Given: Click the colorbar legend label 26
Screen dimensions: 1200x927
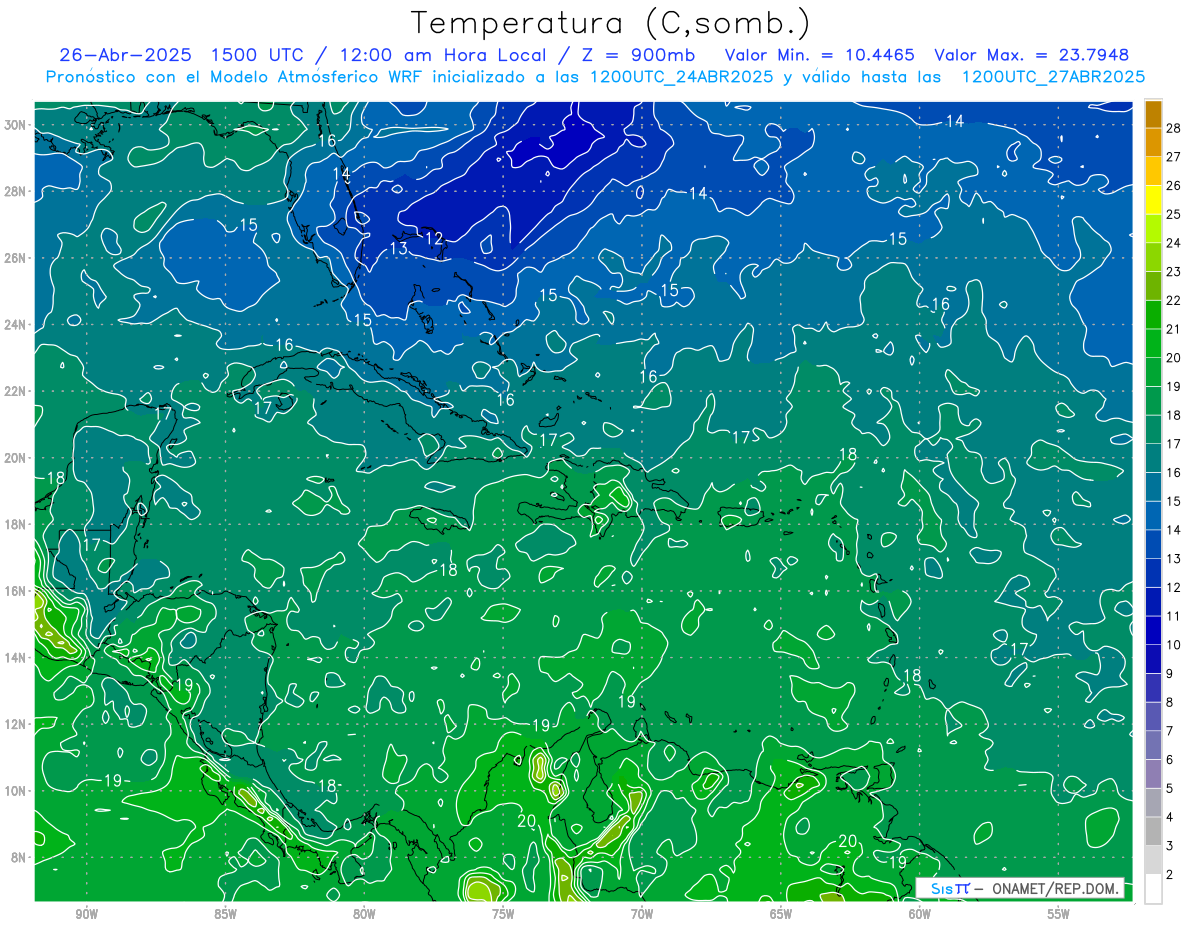Looking at the screenshot, I should [1174, 186].
